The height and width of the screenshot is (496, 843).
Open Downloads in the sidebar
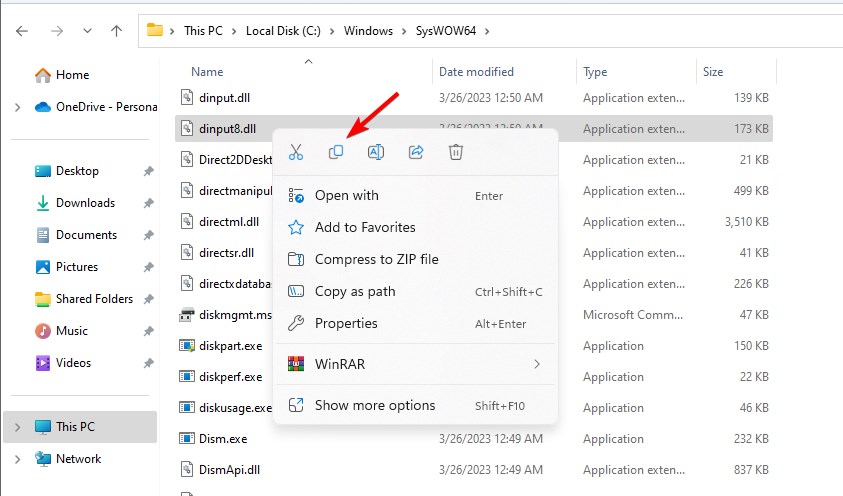[75, 203]
